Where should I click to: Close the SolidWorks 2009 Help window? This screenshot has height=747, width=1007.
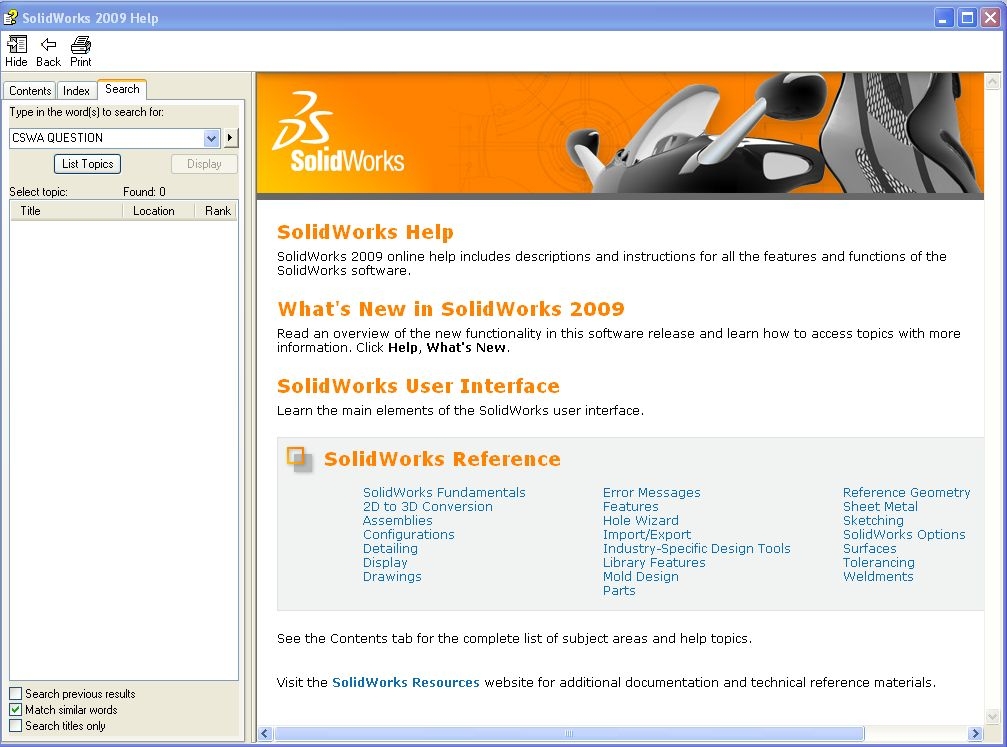pos(991,17)
